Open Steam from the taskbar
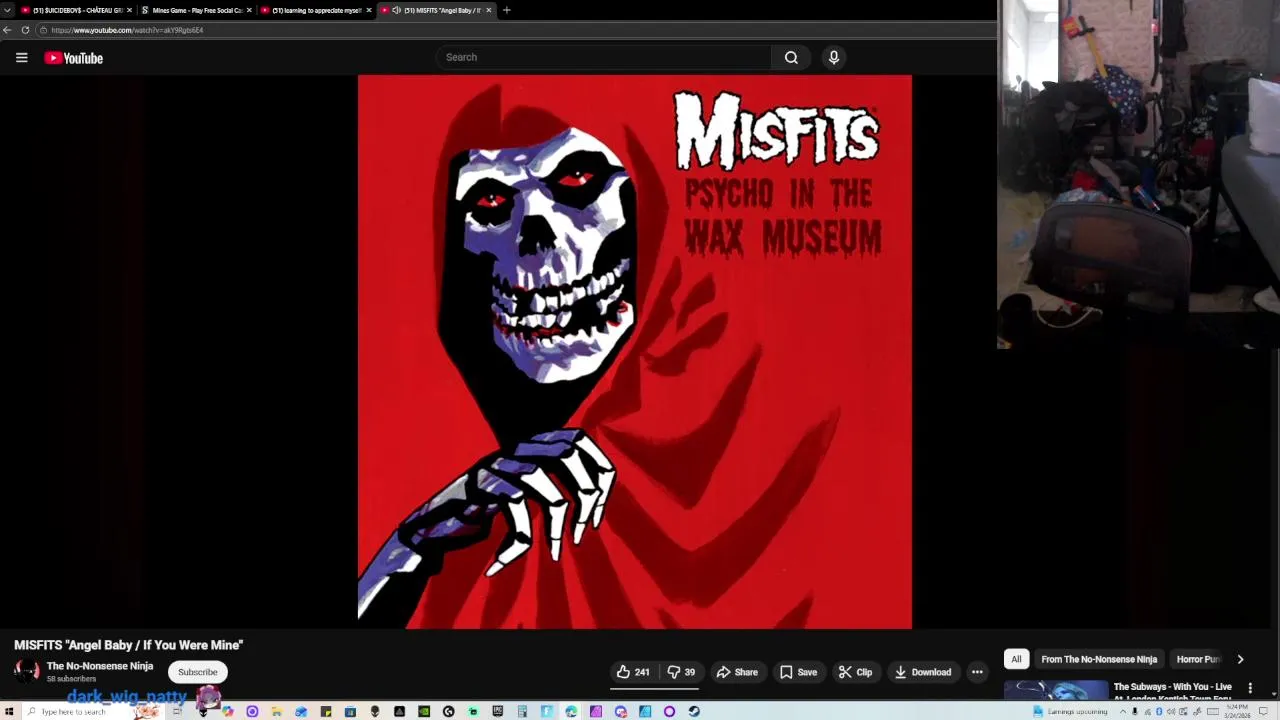This screenshot has height=720, width=1280. 693,711
